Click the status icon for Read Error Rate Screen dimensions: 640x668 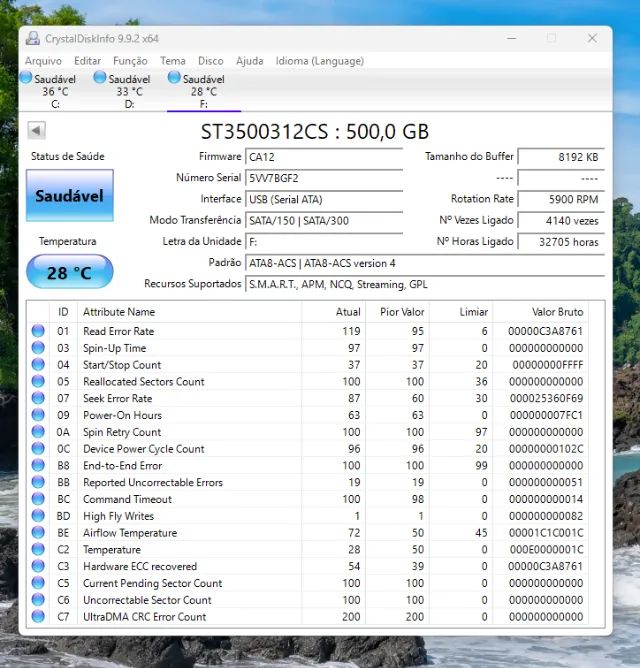[38, 331]
